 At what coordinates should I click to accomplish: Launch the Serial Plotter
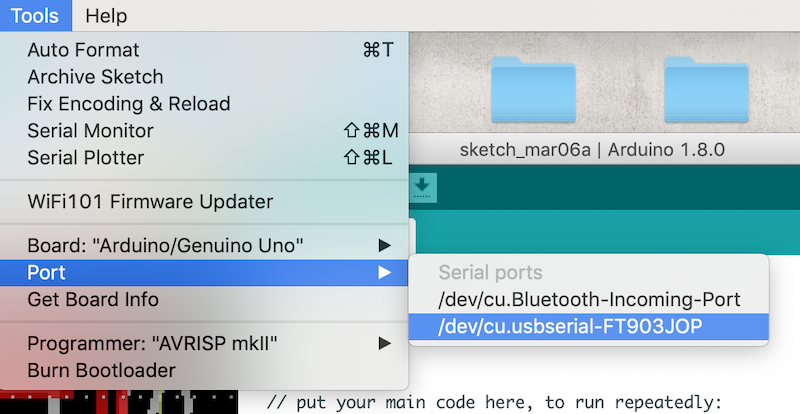[204, 158]
